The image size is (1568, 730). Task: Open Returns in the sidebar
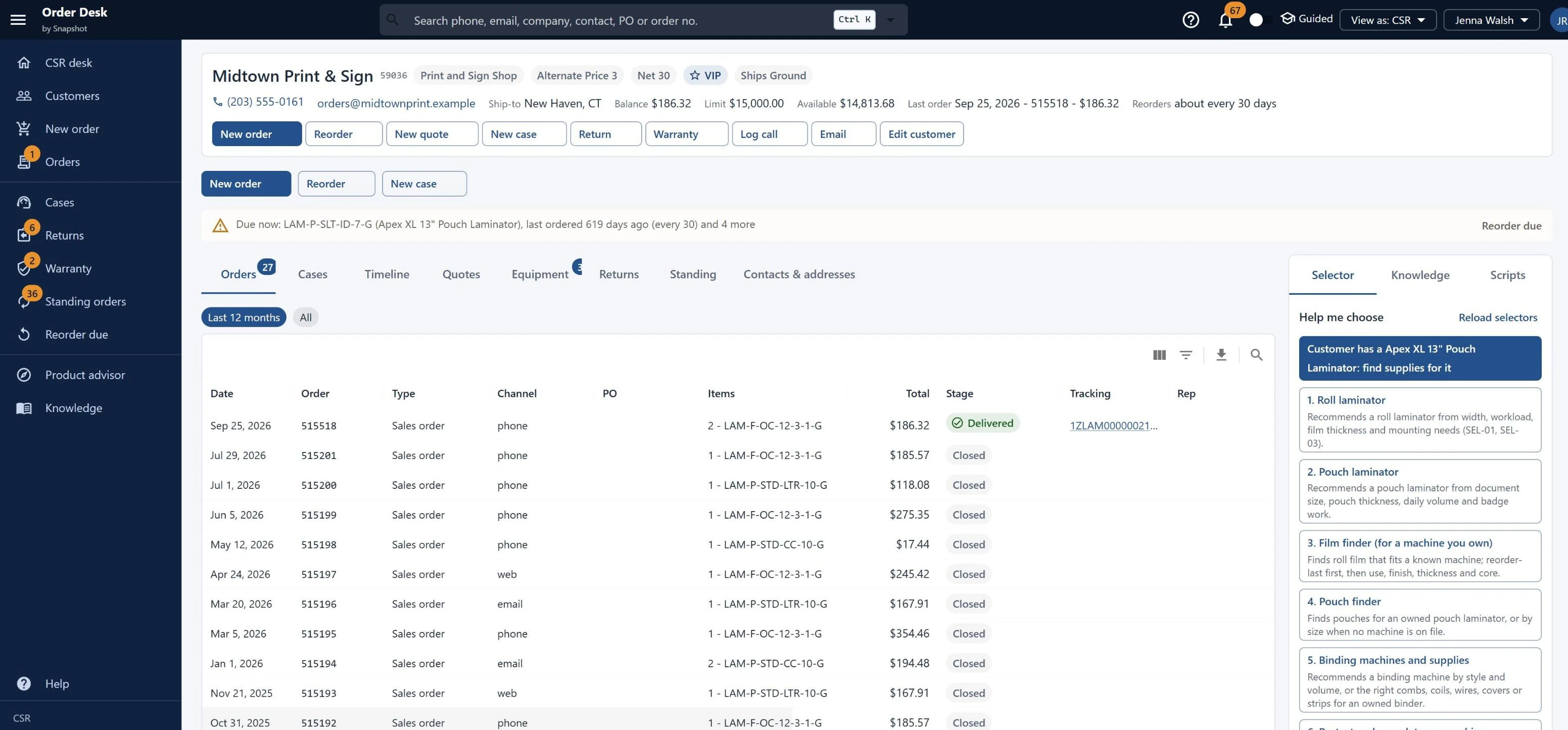(x=90, y=235)
